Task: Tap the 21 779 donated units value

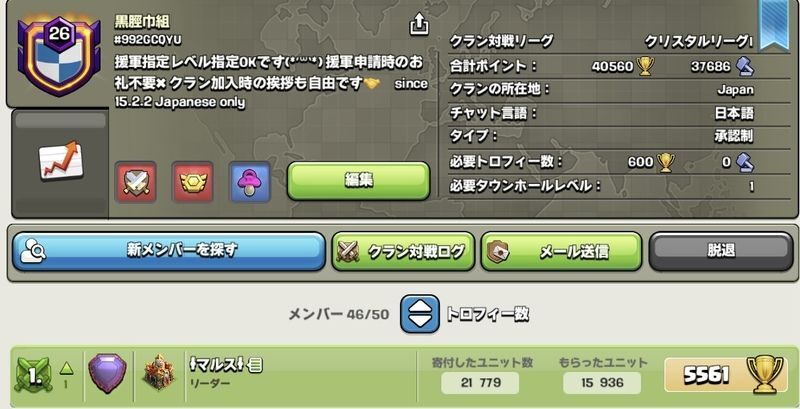Action: pos(480,382)
